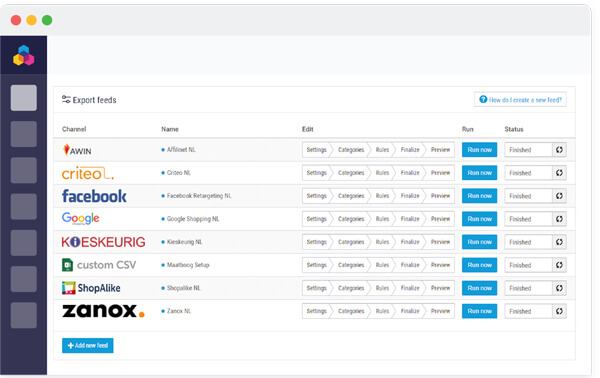The width and height of the screenshot is (600, 378).
Task: Run the Affilinet NL feed now
Action: [479, 150]
